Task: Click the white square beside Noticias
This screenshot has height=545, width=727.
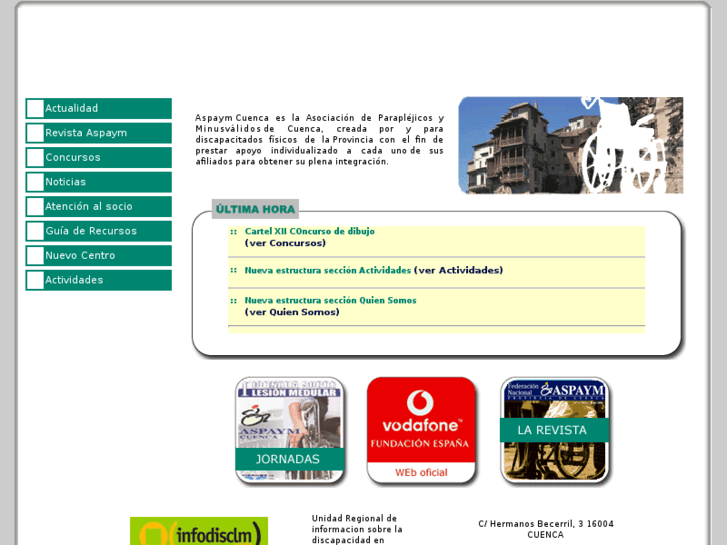Action: pyautogui.click(x=35, y=182)
